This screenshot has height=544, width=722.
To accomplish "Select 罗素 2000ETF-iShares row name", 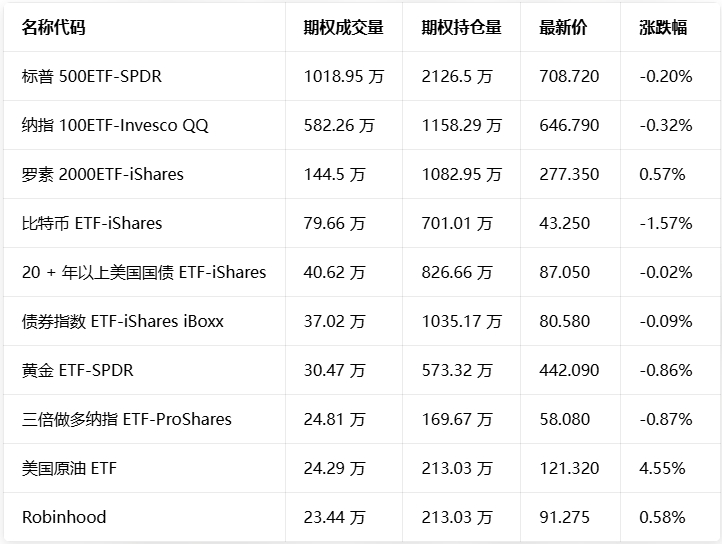I will coord(102,174).
